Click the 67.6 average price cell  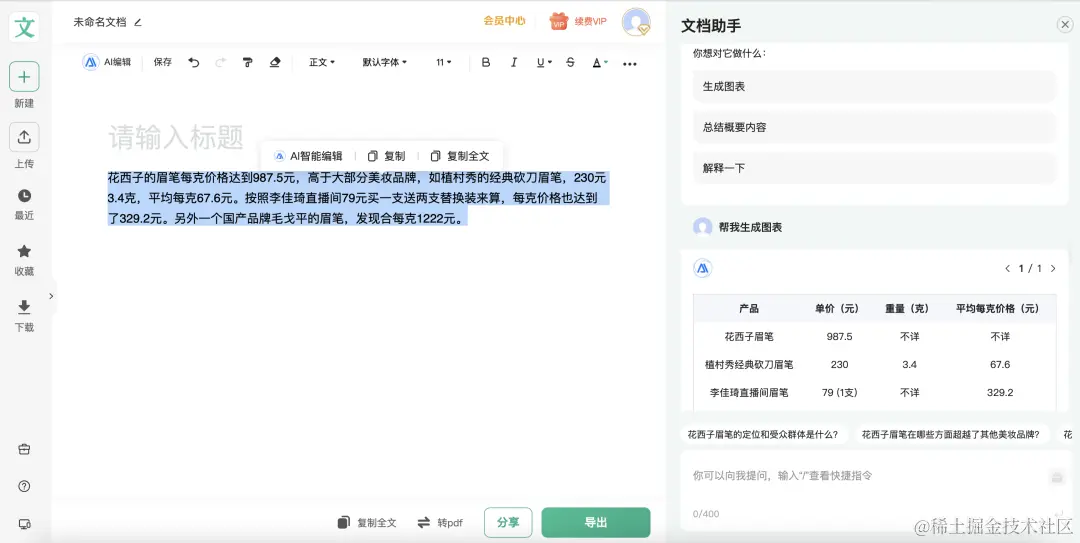click(999, 365)
